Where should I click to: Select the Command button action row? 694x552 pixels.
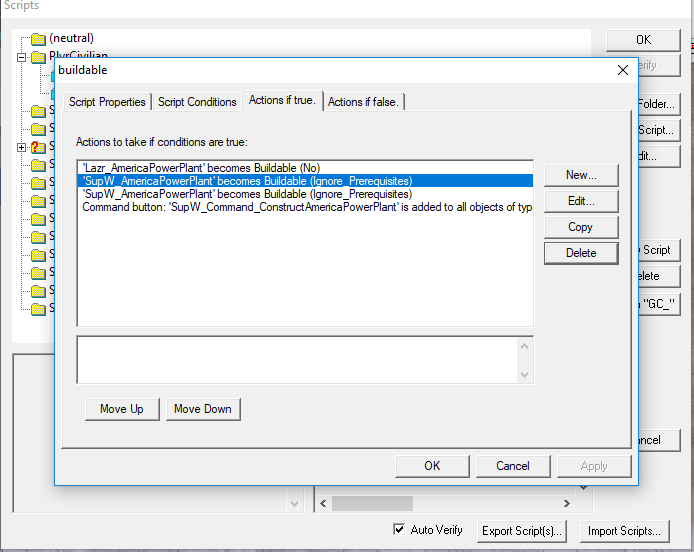300,207
